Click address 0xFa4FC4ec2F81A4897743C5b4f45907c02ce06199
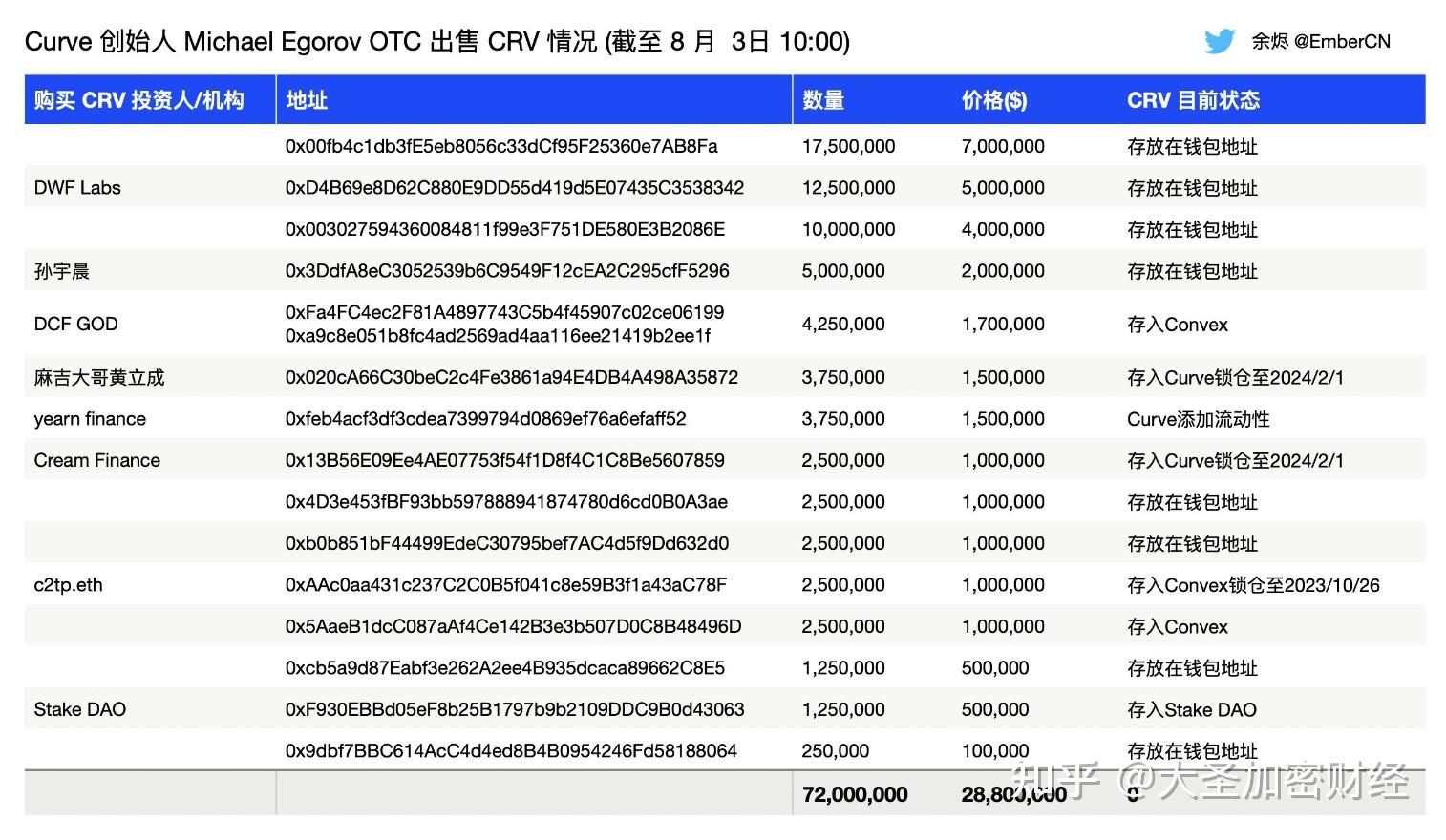The width and height of the screenshot is (1446, 840). pos(504,312)
